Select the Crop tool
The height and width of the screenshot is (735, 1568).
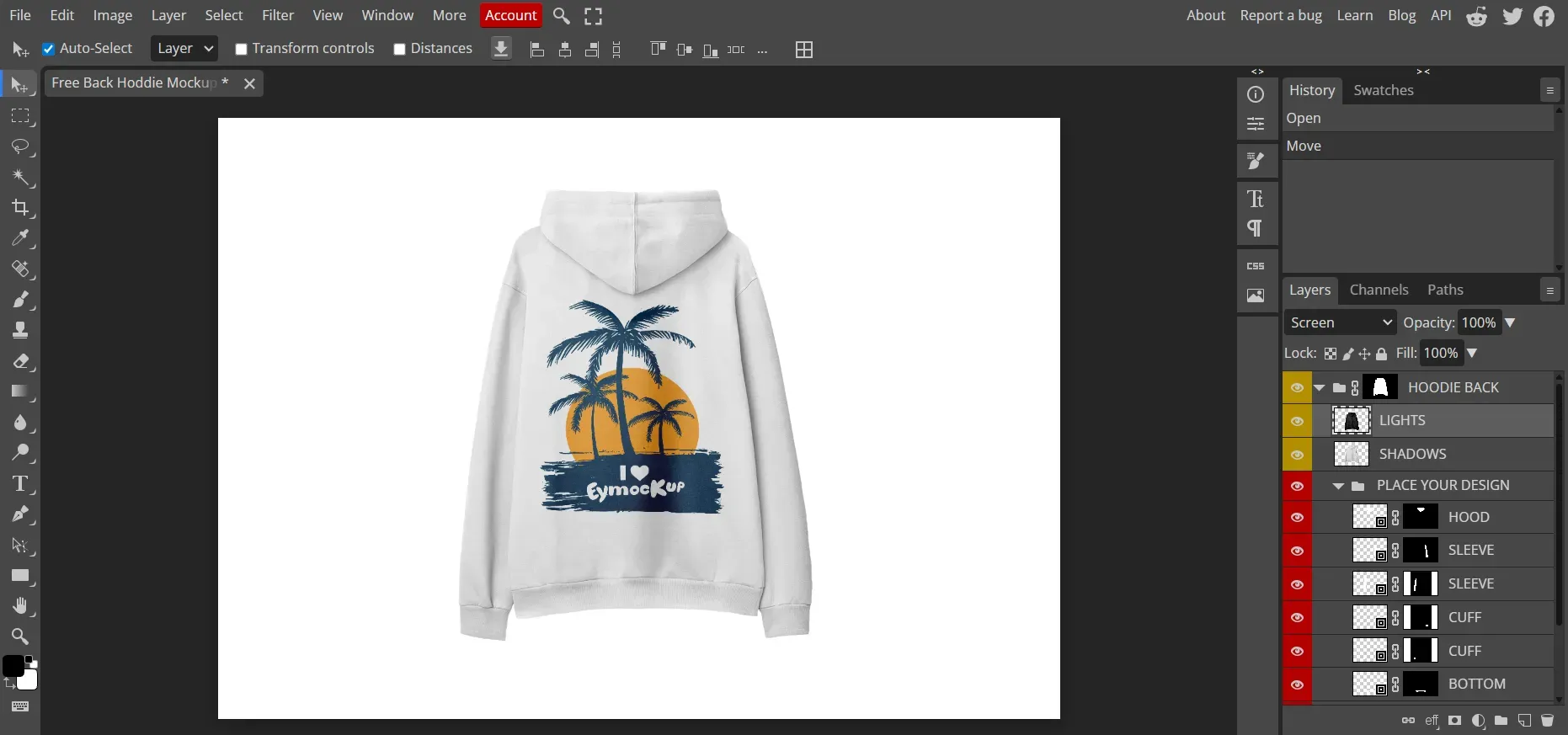pyautogui.click(x=19, y=207)
